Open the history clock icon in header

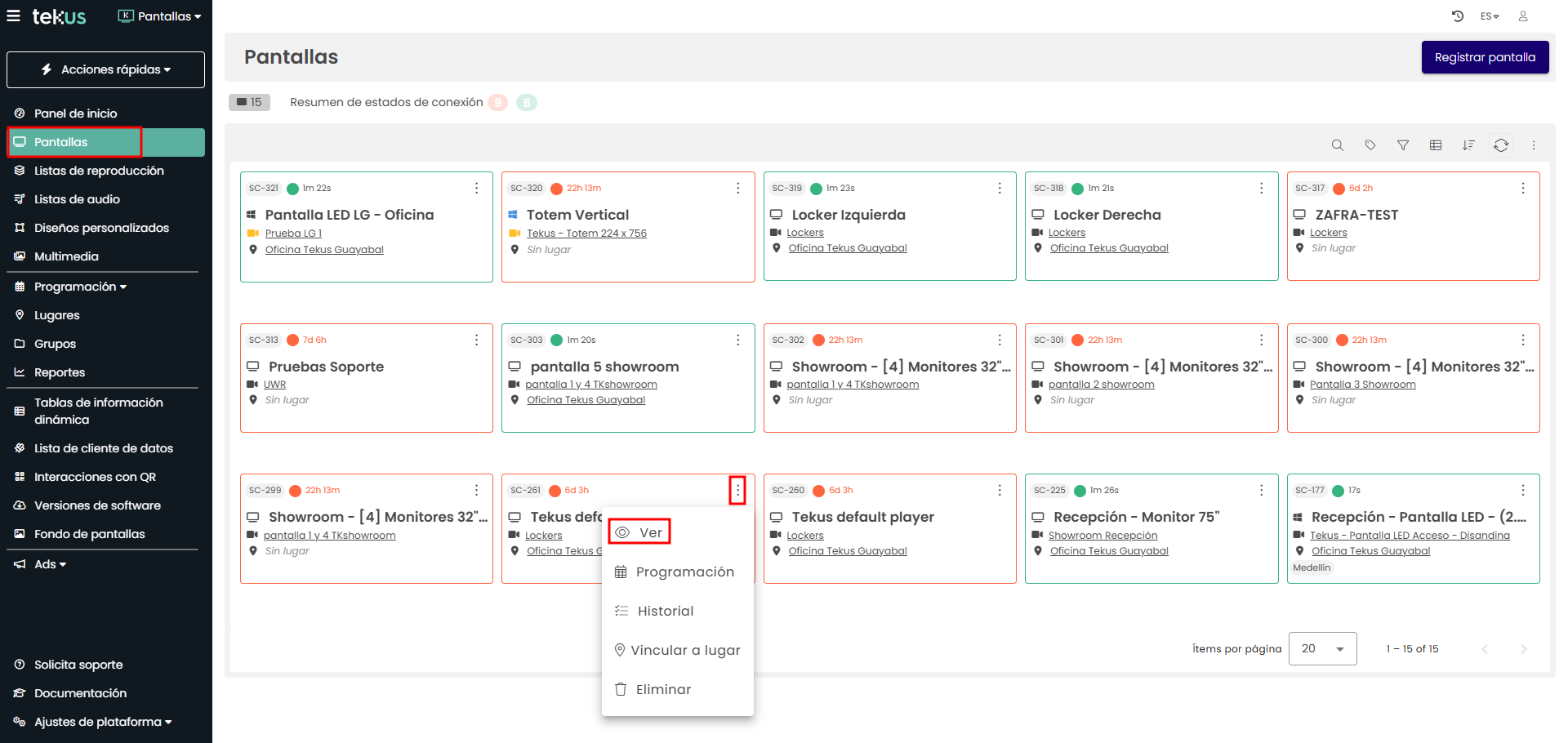[1457, 16]
